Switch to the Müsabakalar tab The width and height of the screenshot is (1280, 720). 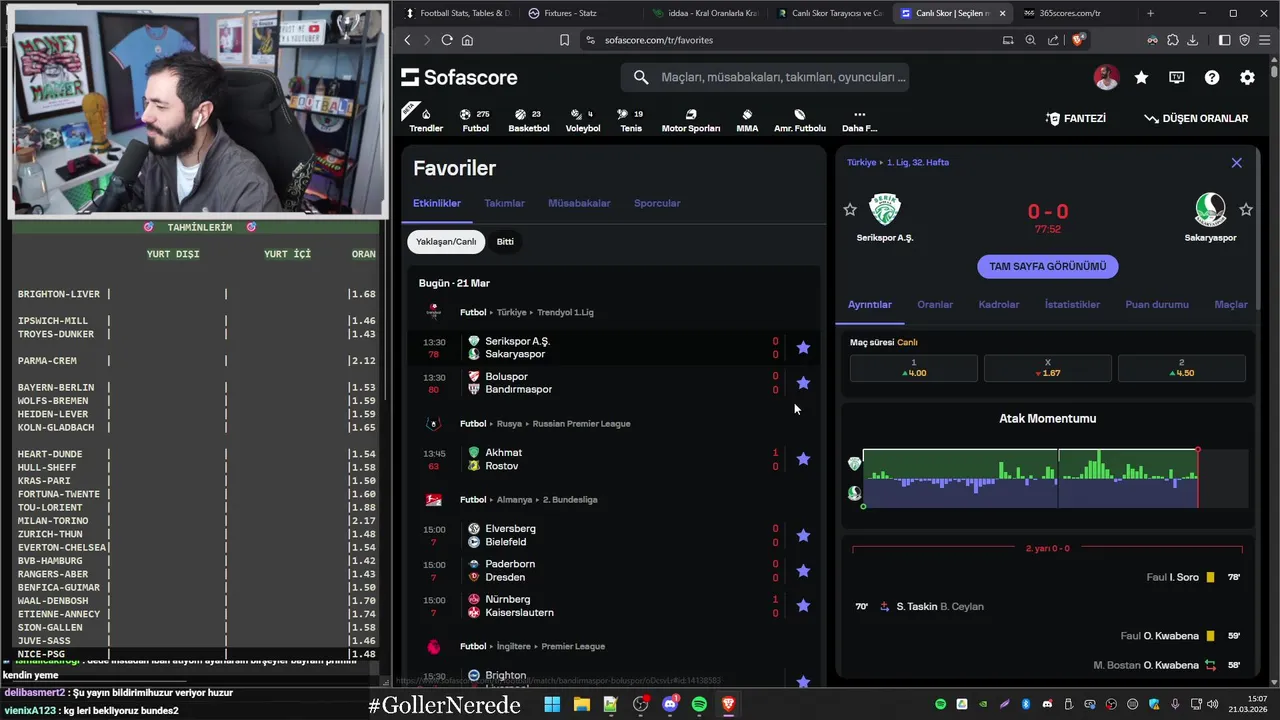click(x=579, y=203)
